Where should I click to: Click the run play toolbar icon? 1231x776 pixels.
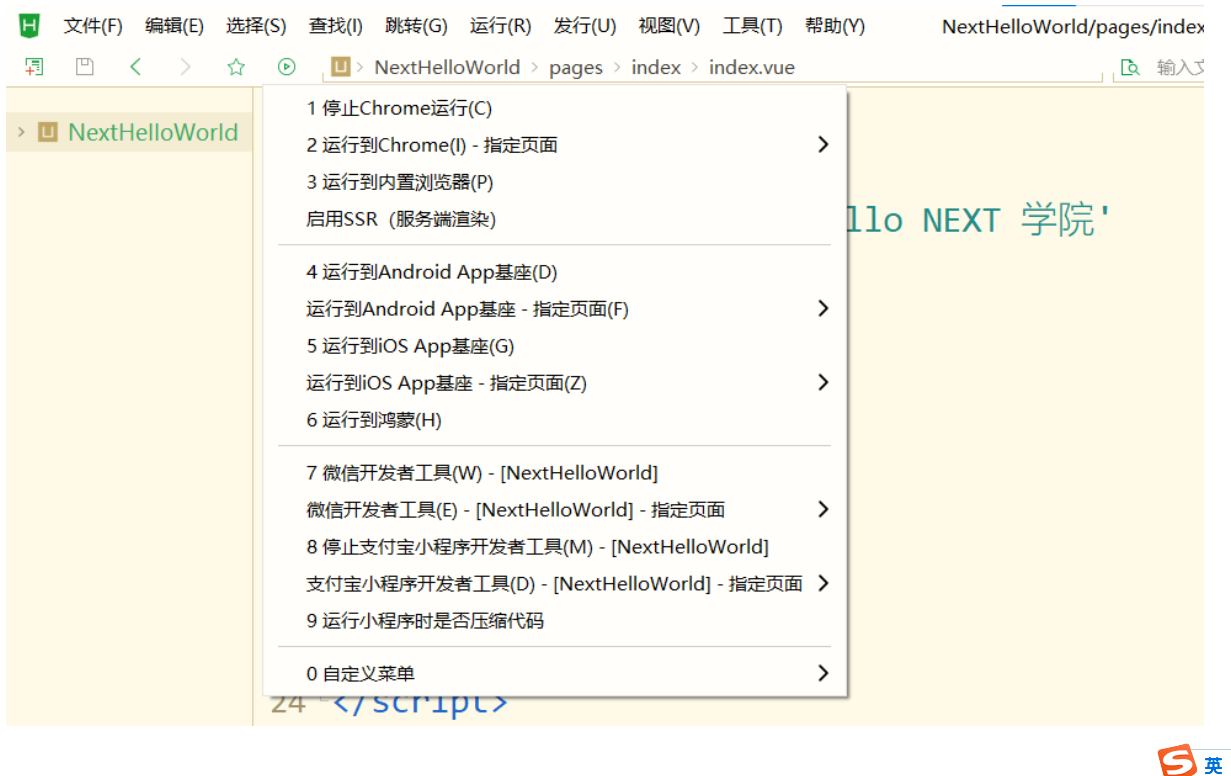tap(287, 67)
